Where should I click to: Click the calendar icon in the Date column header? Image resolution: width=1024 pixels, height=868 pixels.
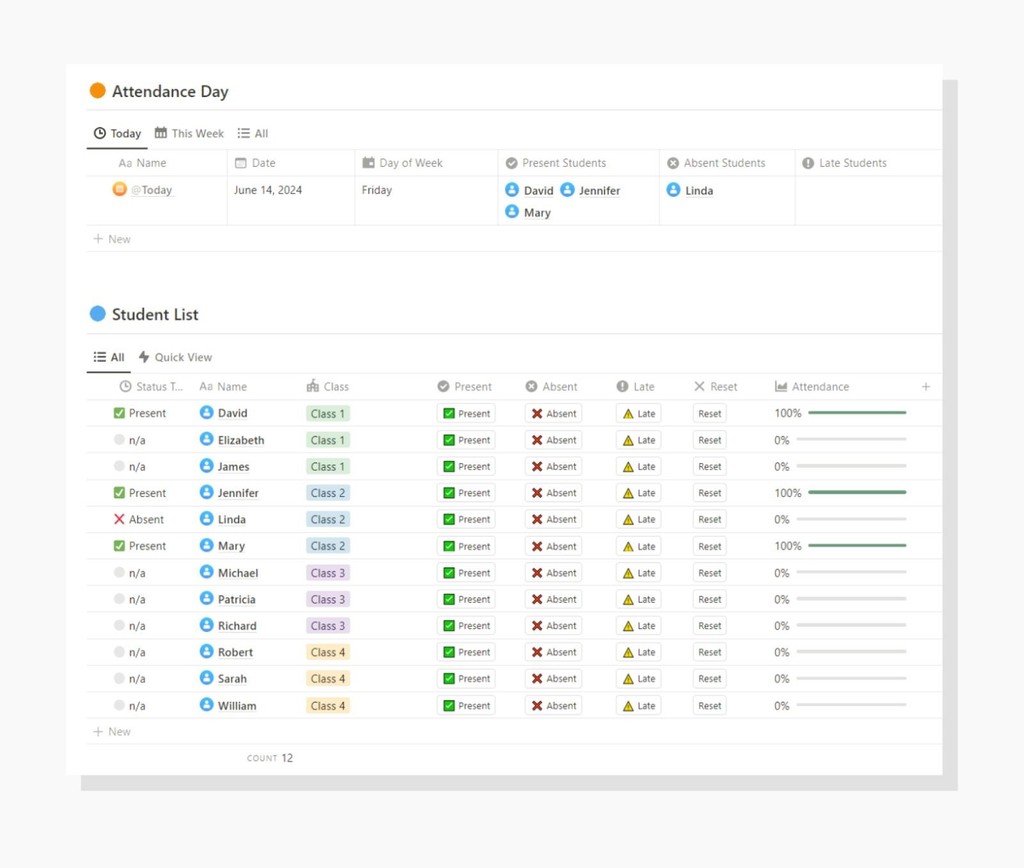(242, 162)
